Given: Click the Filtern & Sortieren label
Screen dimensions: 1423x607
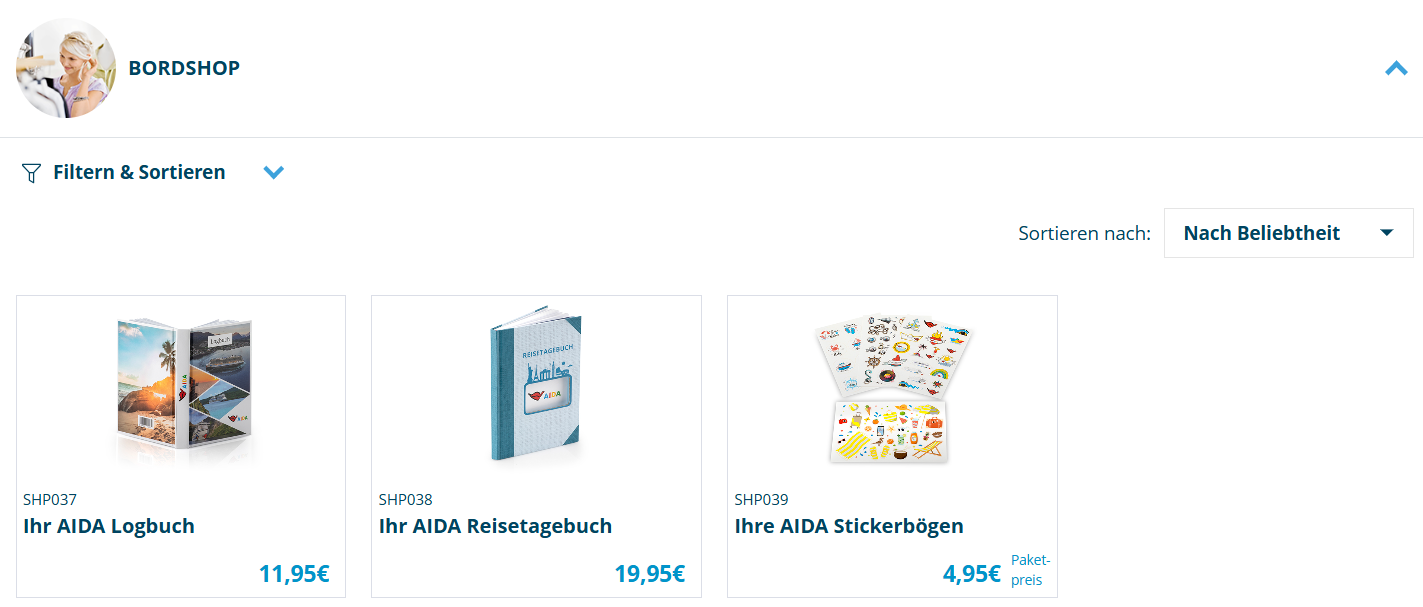Looking at the screenshot, I should click(x=139, y=172).
